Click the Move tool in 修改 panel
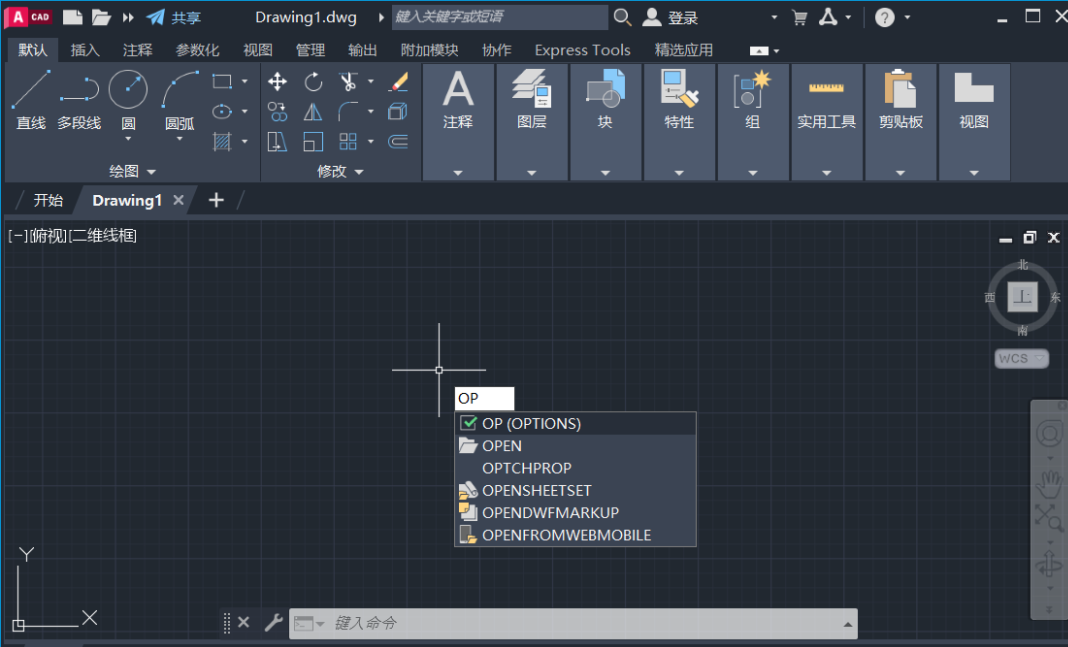Image resolution: width=1068 pixels, height=647 pixels. [x=278, y=82]
